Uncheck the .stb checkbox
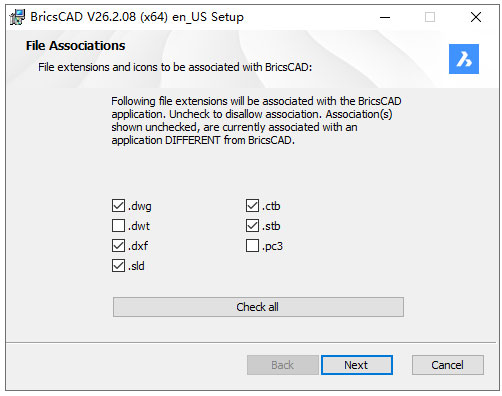This screenshot has height=396, width=502. tap(252, 226)
